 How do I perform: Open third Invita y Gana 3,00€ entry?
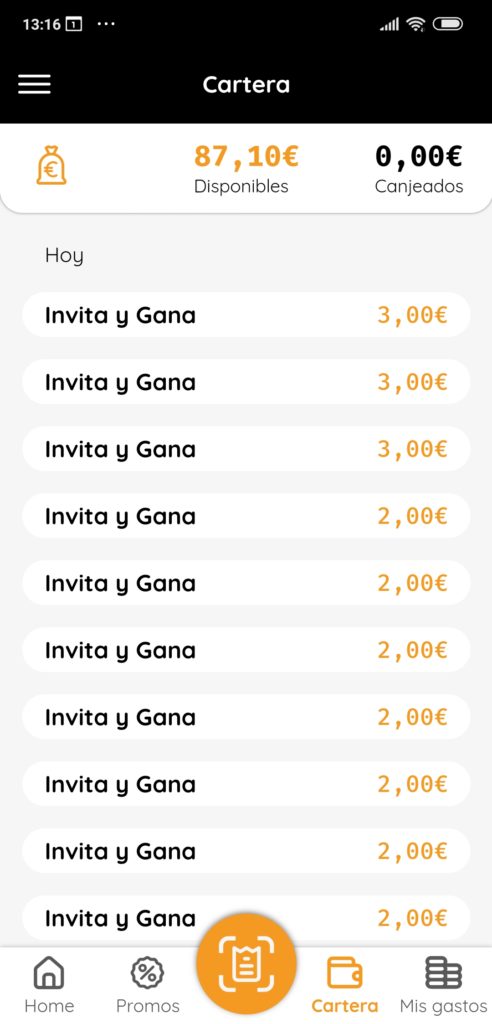[x=246, y=449]
